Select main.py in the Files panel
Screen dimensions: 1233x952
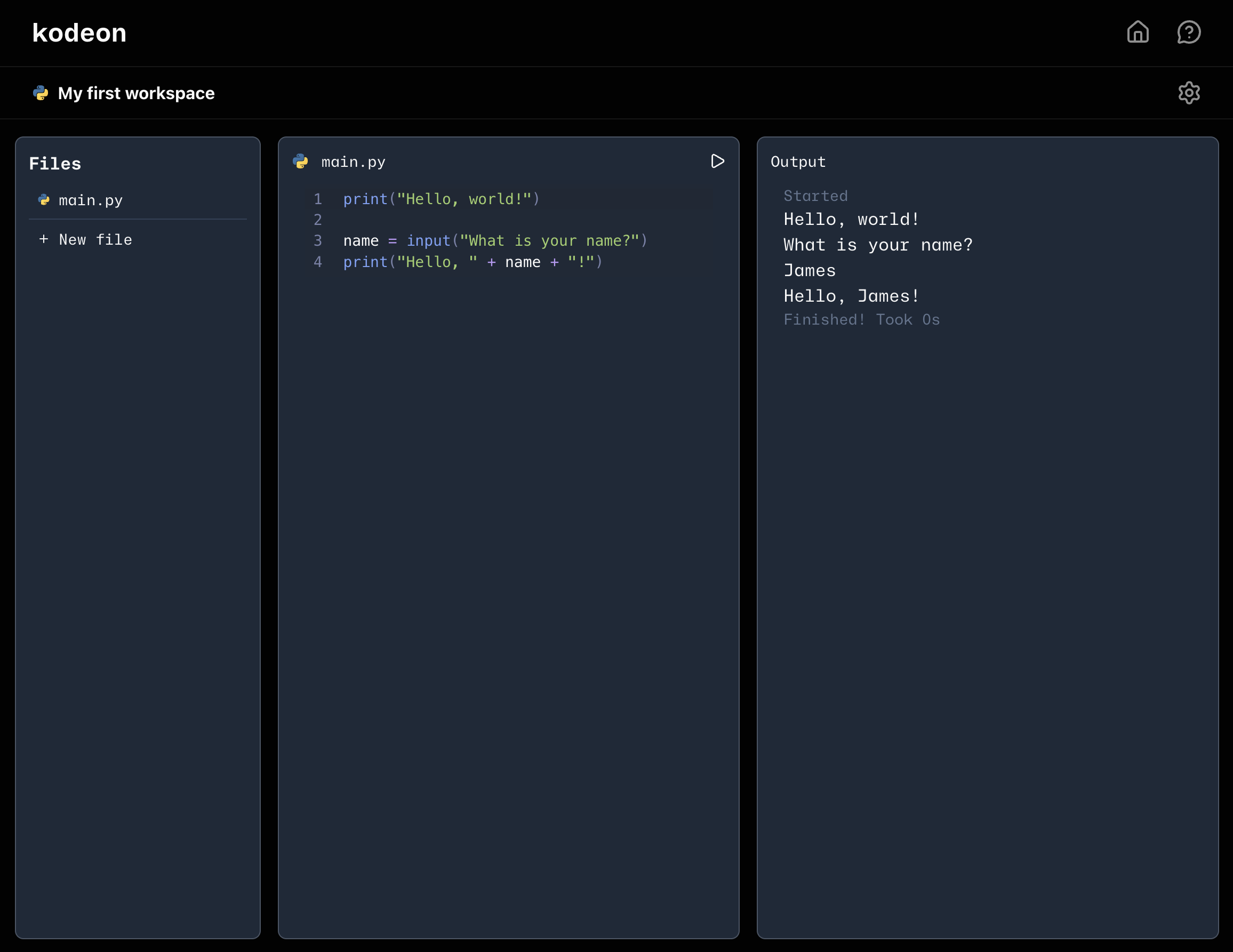[x=91, y=200]
